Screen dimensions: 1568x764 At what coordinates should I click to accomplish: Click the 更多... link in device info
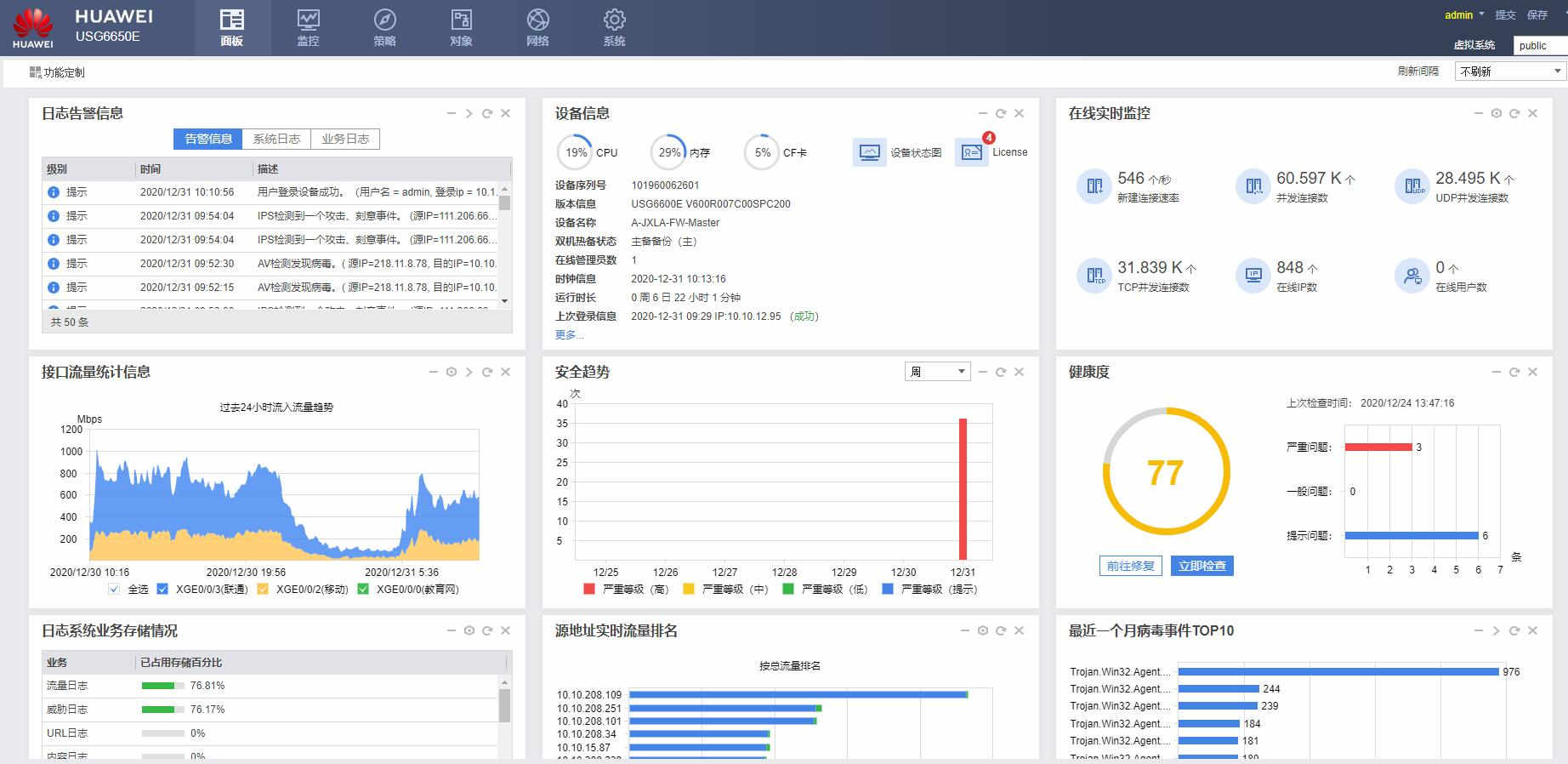(x=569, y=334)
